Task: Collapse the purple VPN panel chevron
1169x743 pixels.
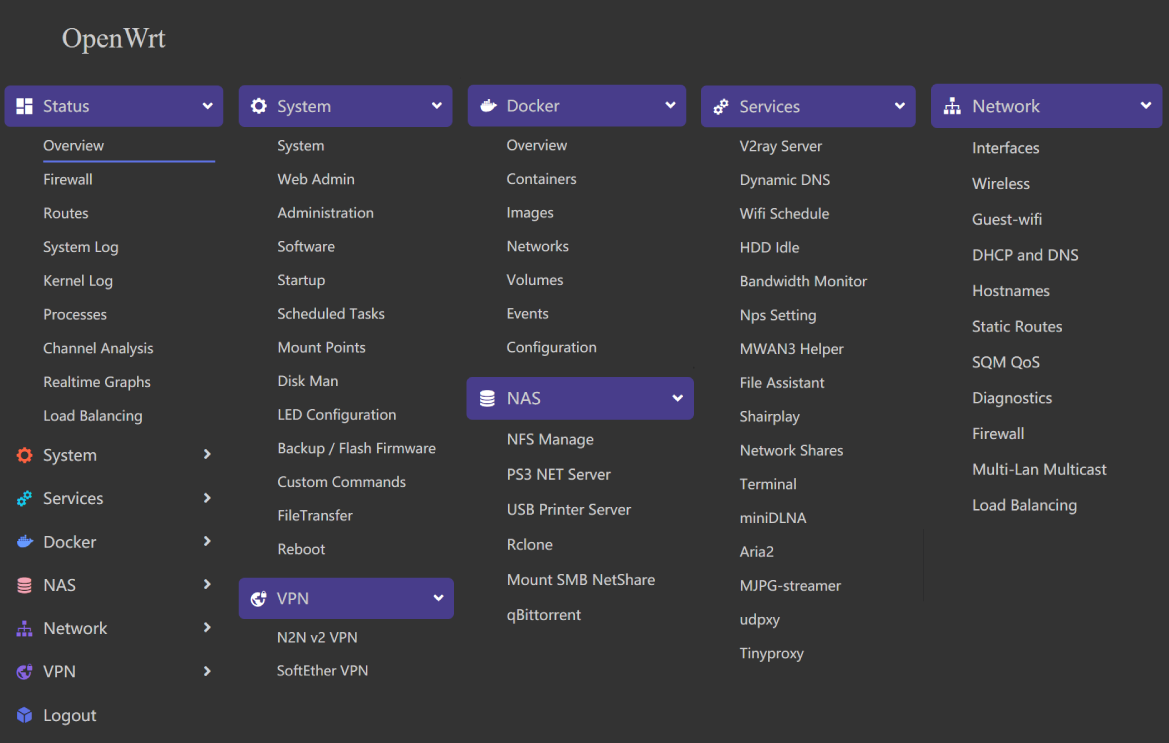Action: (438, 598)
